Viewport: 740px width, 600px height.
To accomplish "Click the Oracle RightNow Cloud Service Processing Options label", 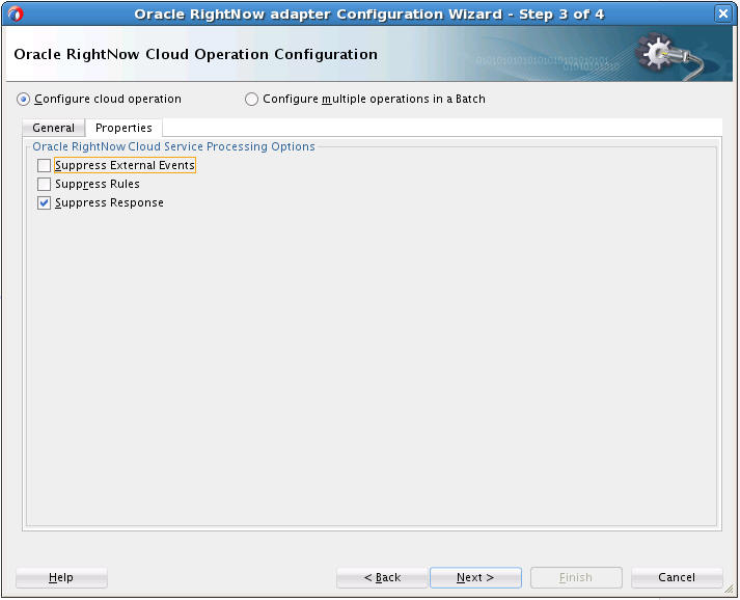I will click(x=174, y=146).
